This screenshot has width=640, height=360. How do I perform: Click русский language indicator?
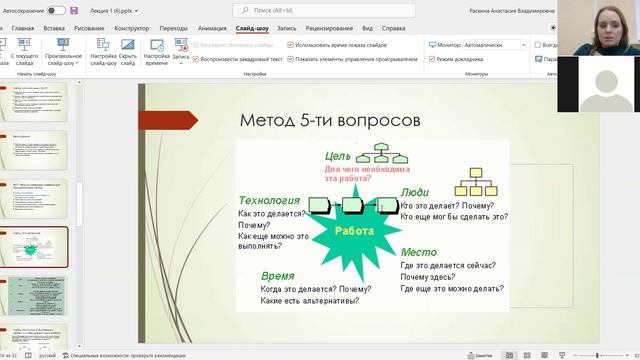tap(47, 356)
